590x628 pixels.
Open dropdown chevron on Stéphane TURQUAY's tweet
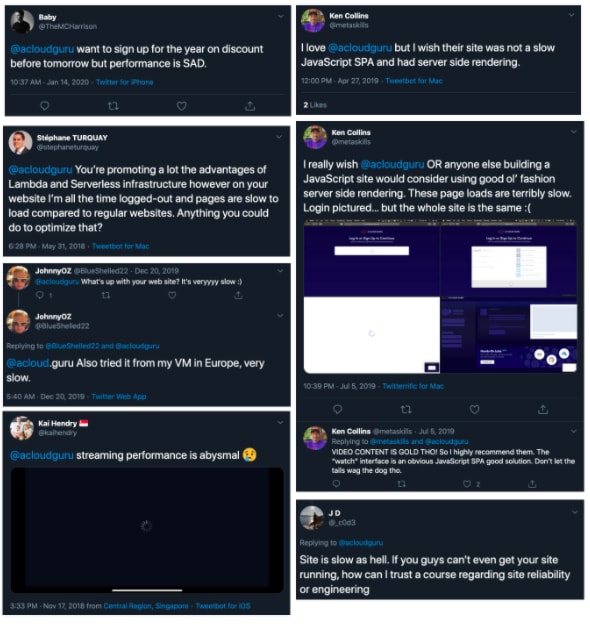[279, 137]
